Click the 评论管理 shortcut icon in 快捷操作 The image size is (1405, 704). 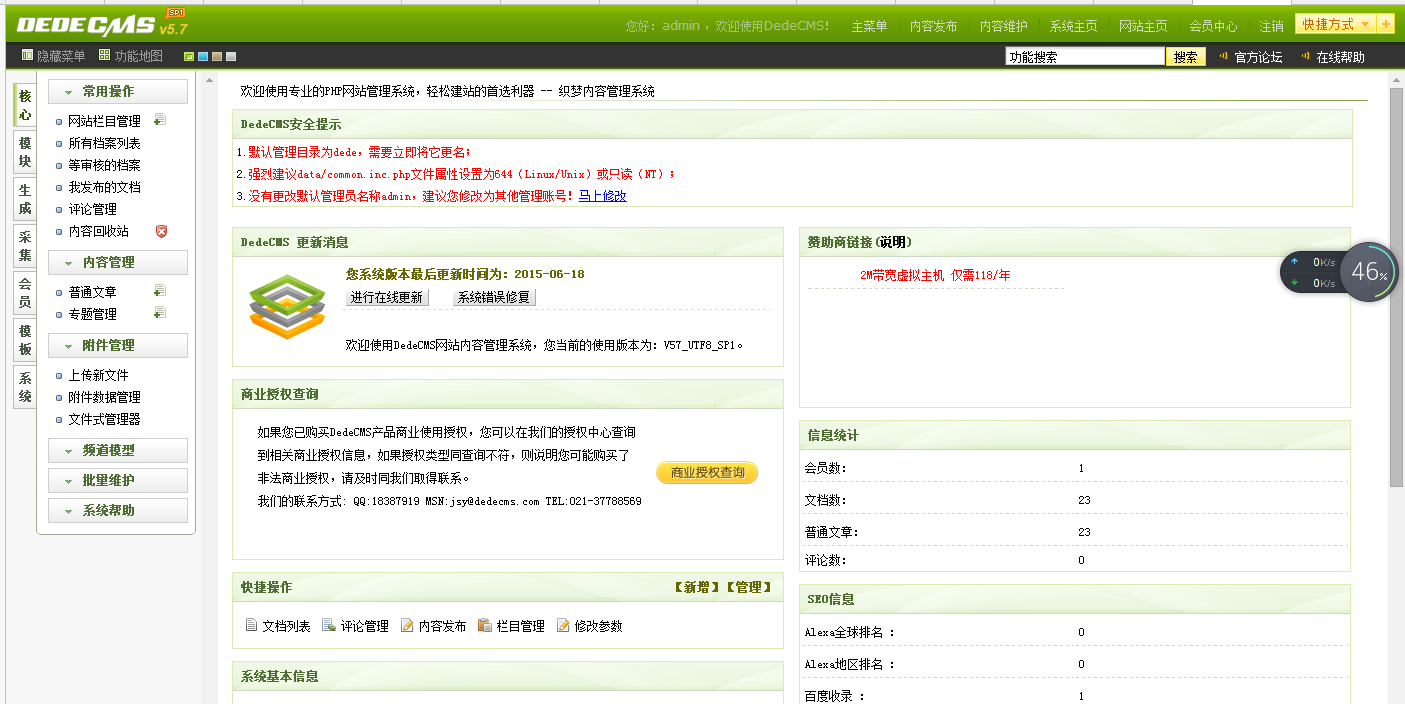[x=329, y=626]
